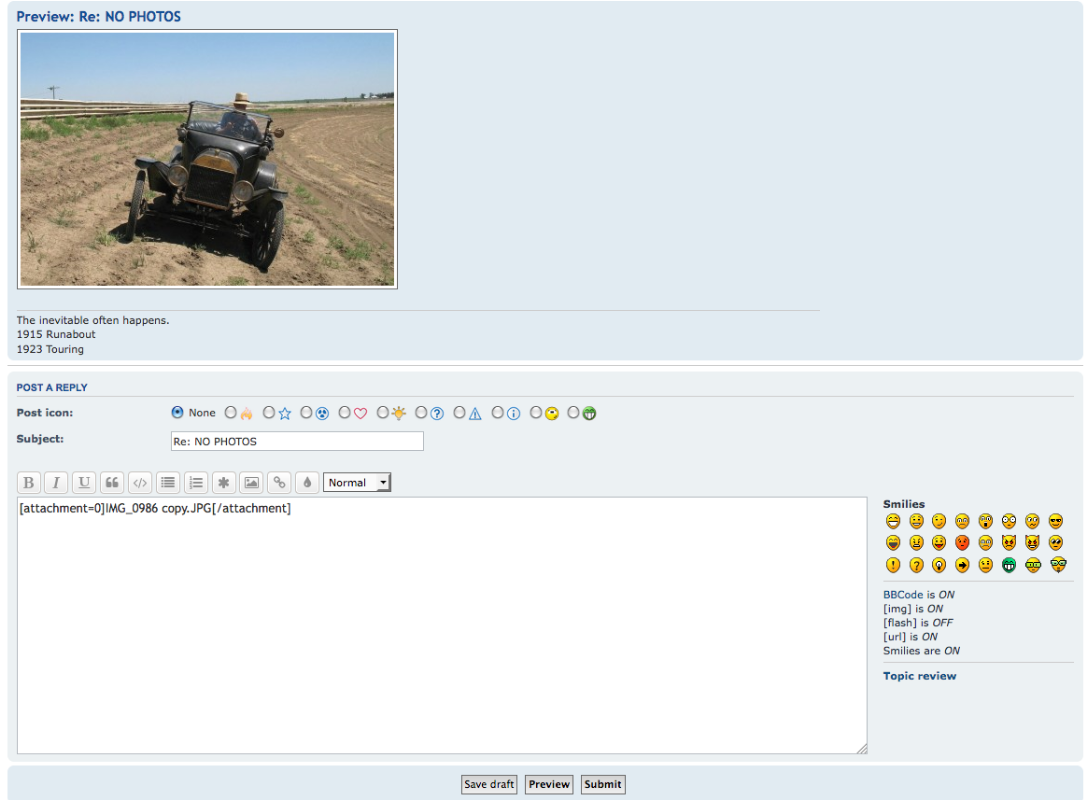This screenshot has height=800, width=1087.
Task: Click the underline formatting button
Action: (x=84, y=483)
